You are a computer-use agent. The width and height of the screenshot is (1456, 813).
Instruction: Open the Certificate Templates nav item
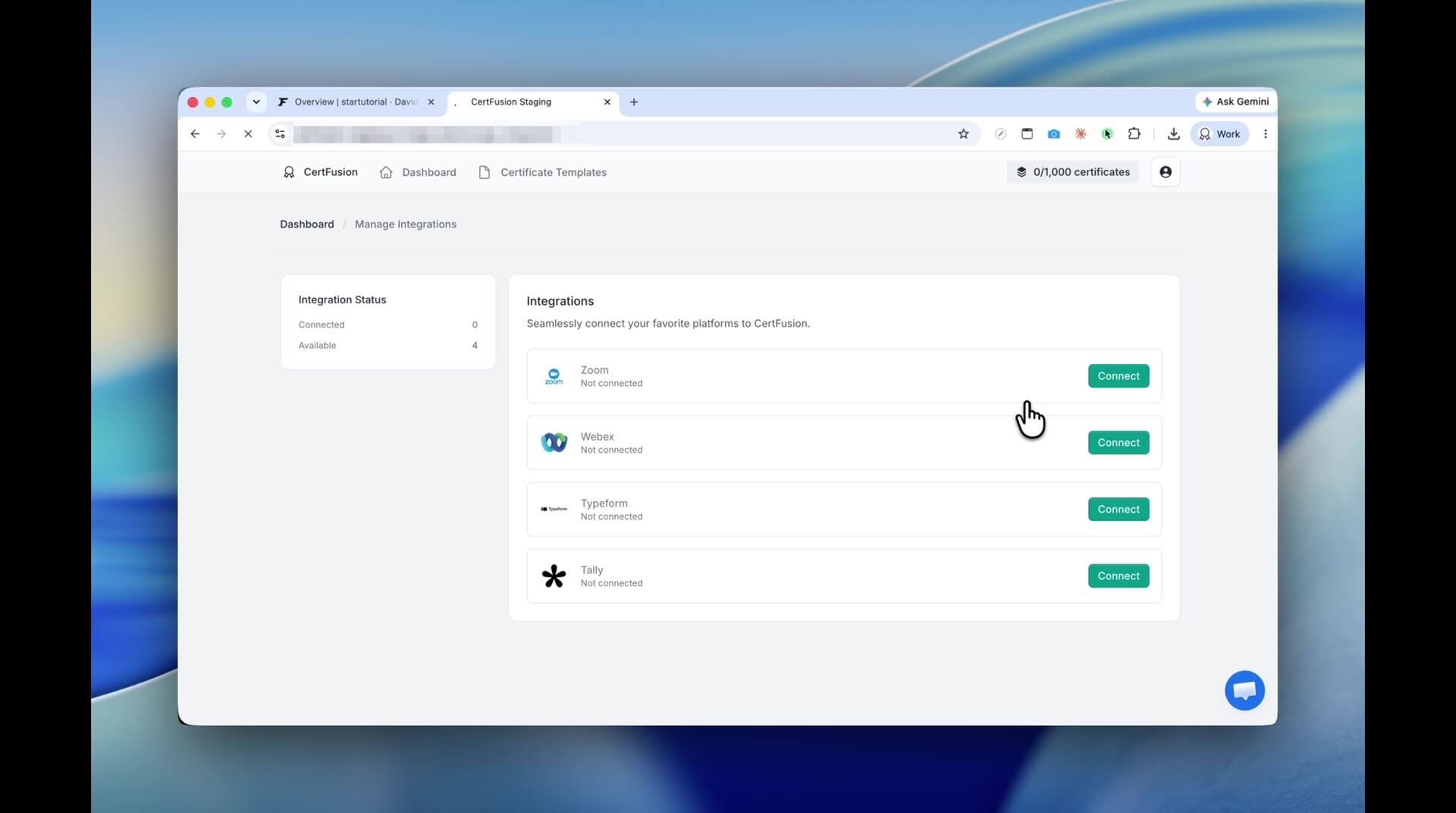(543, 172)
